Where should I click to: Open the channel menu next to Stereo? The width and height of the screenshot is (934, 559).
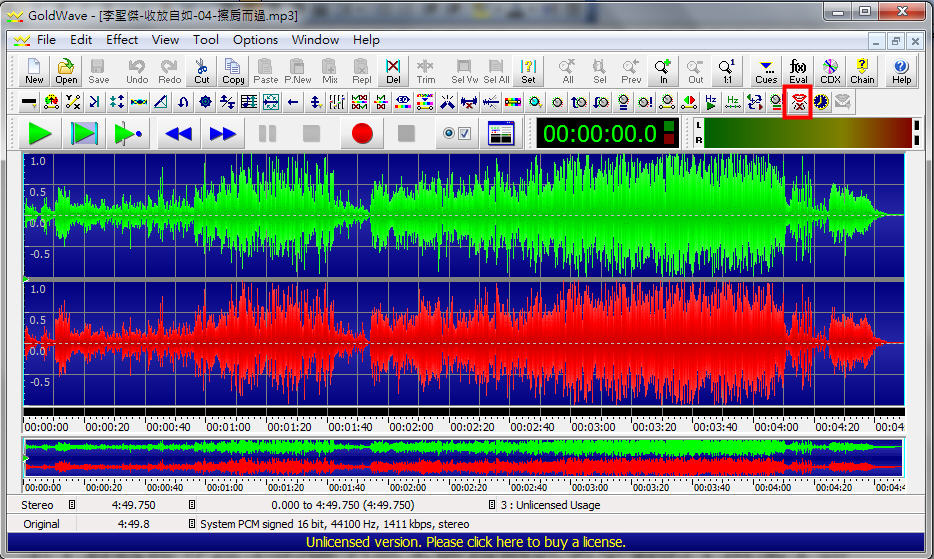coord(72,505)
